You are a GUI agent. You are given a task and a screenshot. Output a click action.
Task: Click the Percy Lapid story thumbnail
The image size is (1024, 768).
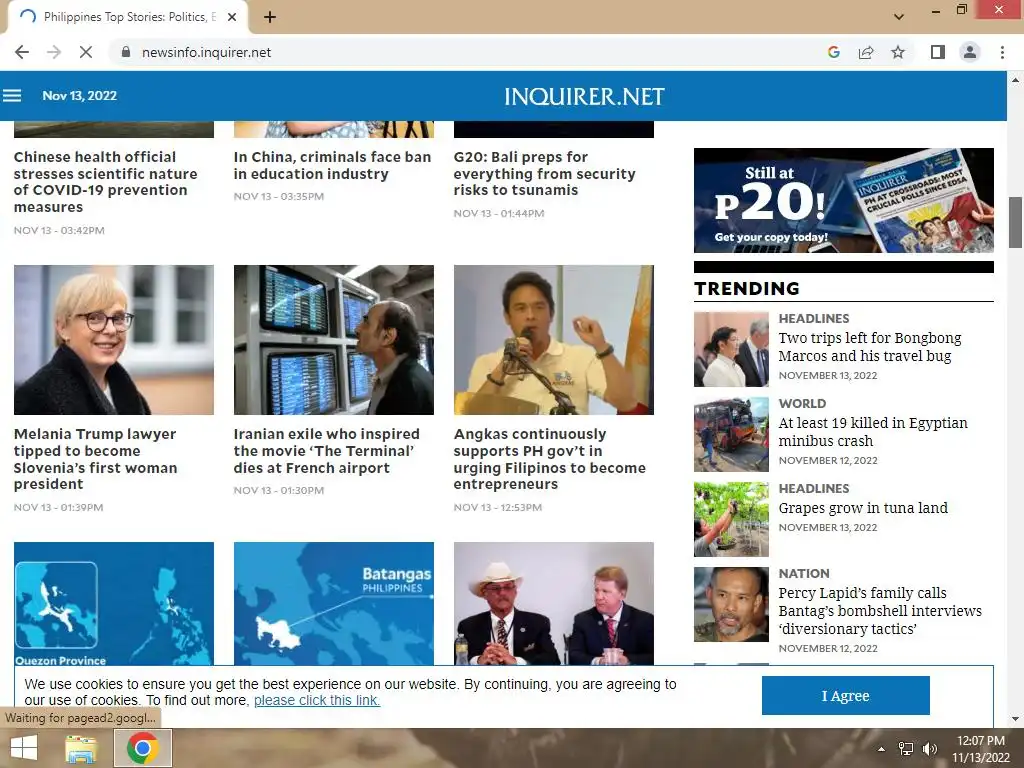click(x=731, y=604)
